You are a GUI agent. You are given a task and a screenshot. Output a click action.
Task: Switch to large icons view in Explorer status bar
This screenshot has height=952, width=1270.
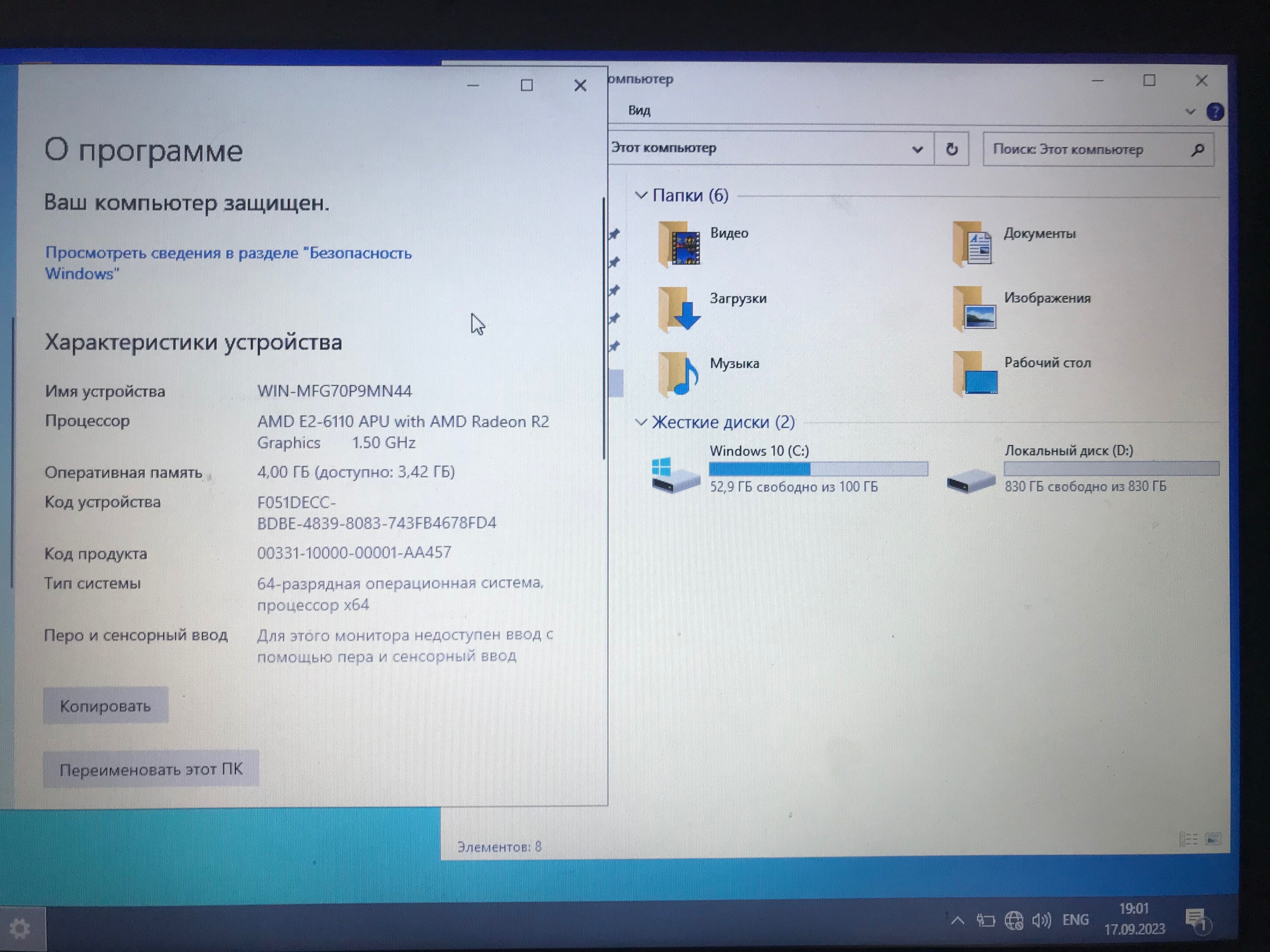1213,839
